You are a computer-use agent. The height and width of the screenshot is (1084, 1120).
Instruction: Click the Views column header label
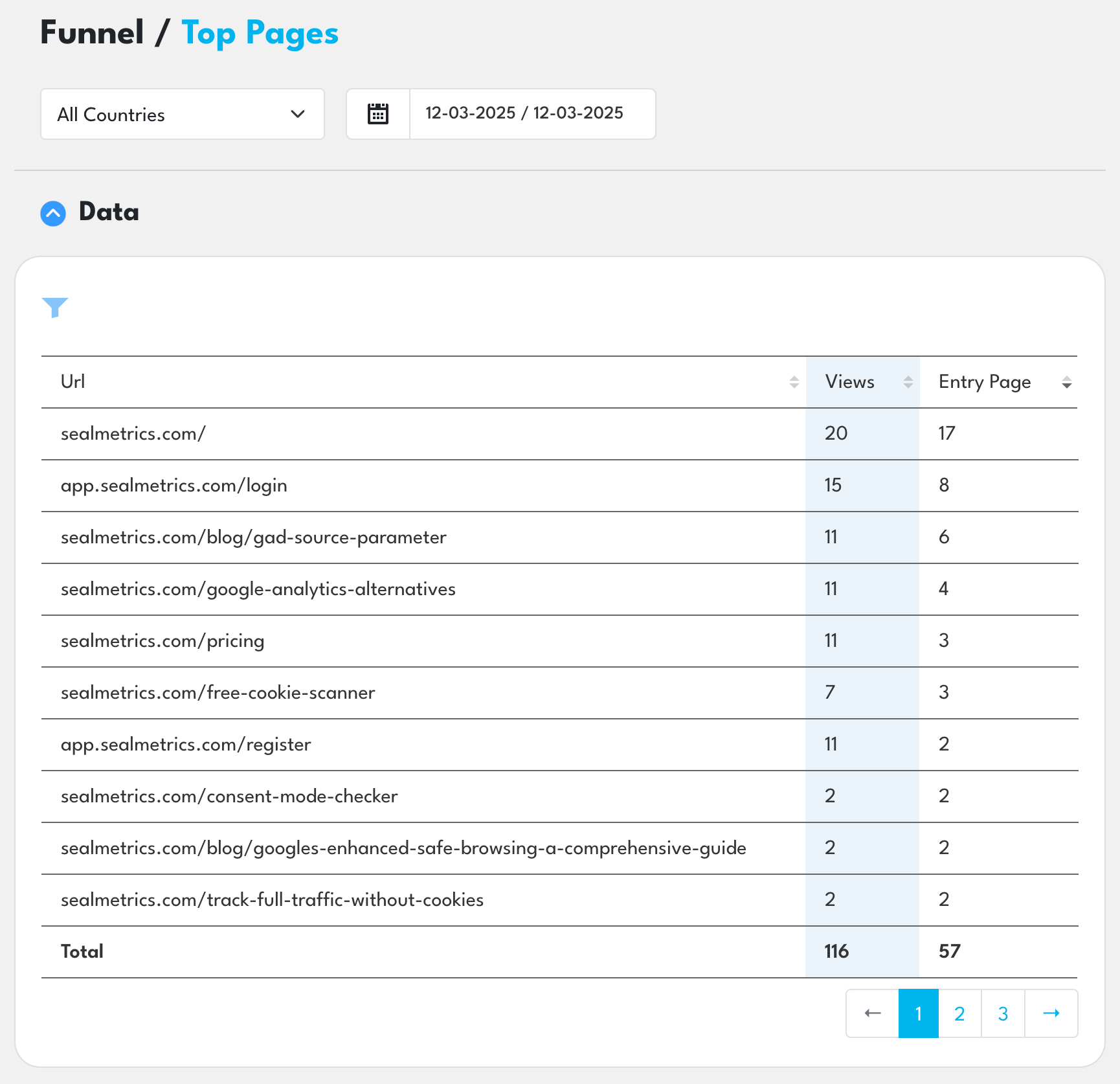pyautogui.click(x=849, y=382)
